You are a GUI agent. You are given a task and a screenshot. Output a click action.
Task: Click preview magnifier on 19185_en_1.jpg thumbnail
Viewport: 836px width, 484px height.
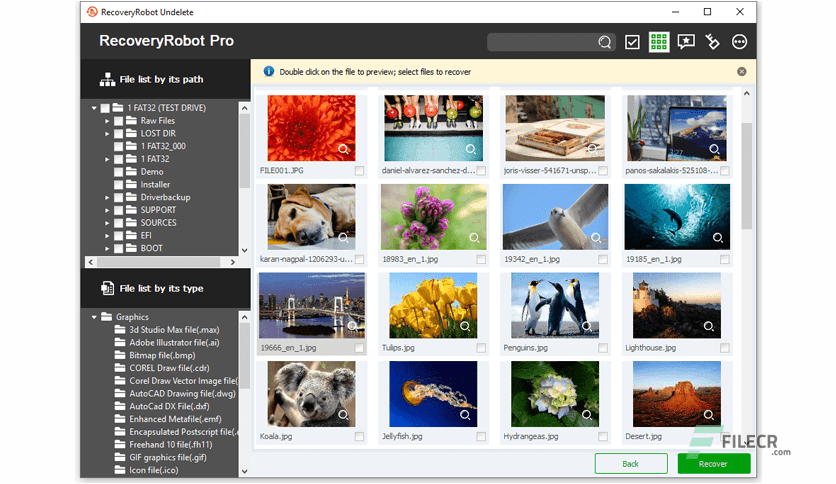[x=718, y=237]
